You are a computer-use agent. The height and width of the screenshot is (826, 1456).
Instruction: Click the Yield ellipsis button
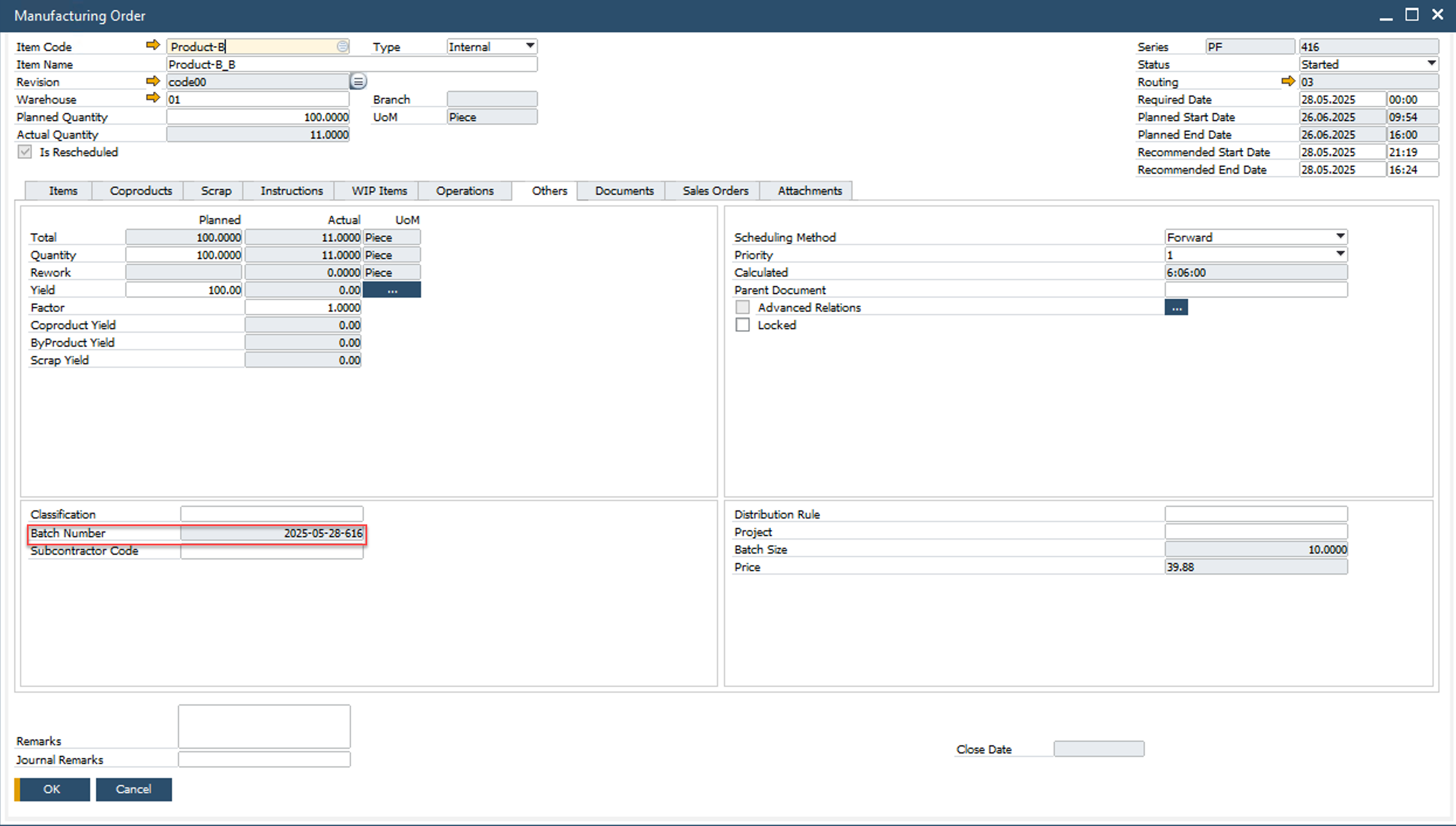[x=392, y=290]
